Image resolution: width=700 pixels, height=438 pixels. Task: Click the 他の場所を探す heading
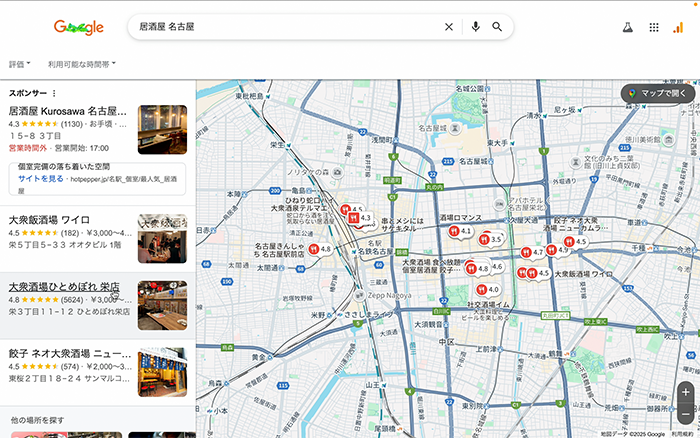pyautogui.click(x=38, y=420)
